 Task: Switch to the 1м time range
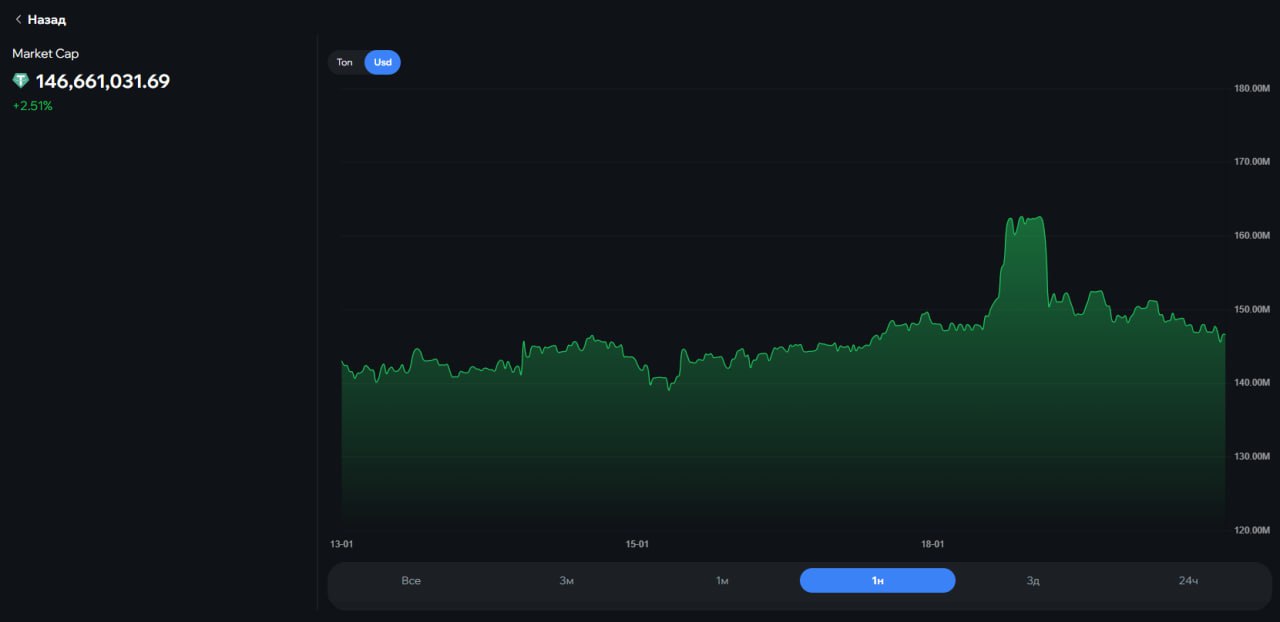722,581
